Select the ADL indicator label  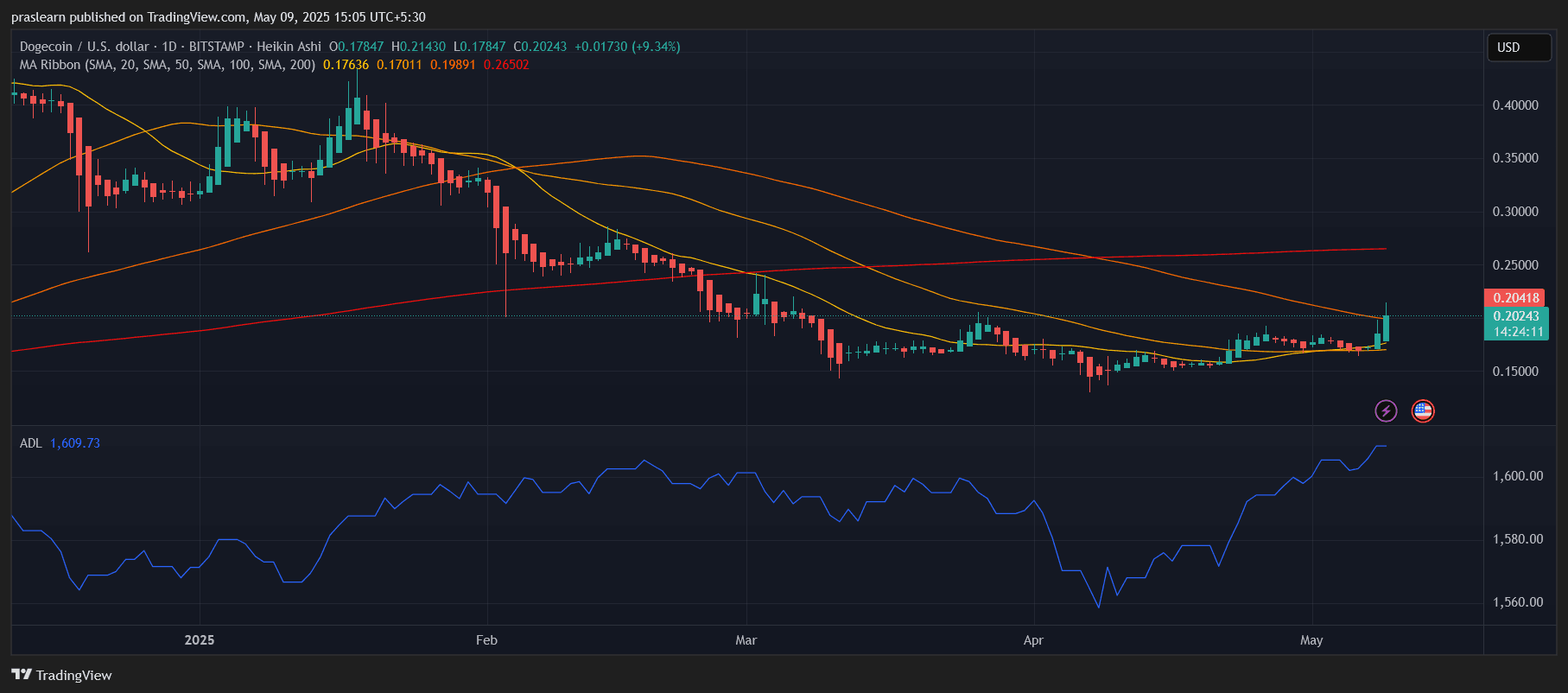pos(30,443)
